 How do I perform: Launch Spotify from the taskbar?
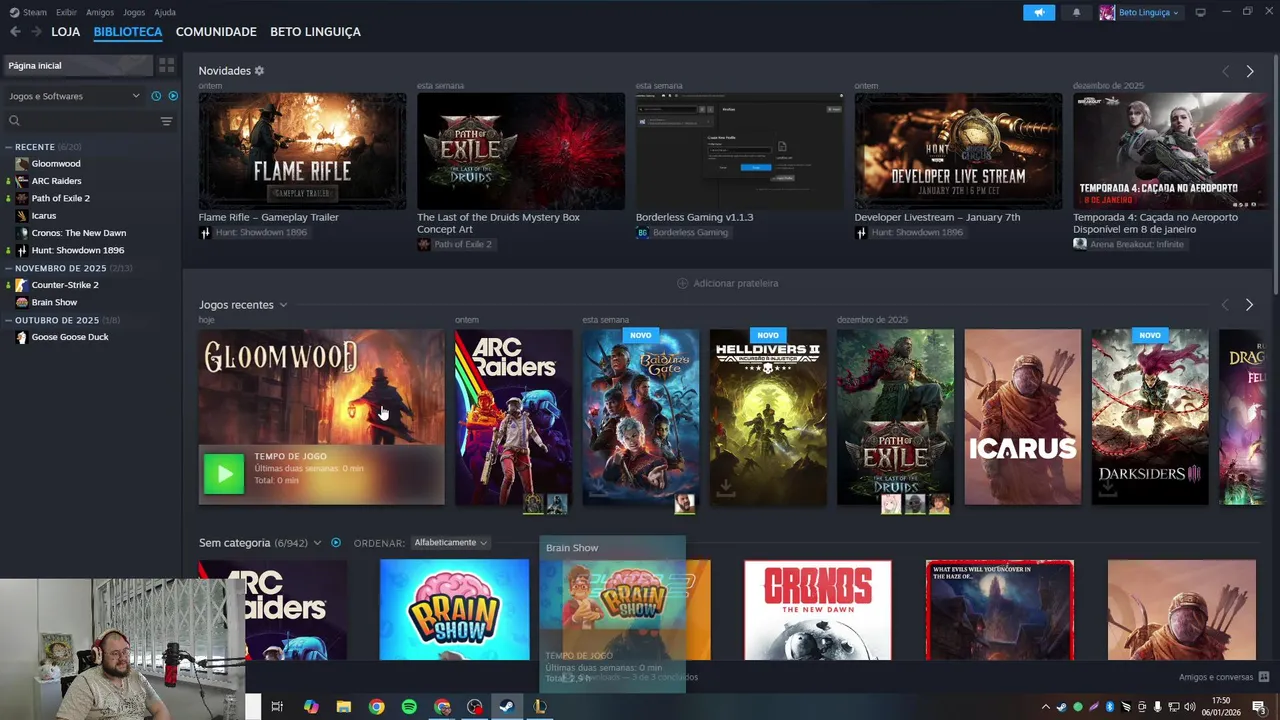409,707
